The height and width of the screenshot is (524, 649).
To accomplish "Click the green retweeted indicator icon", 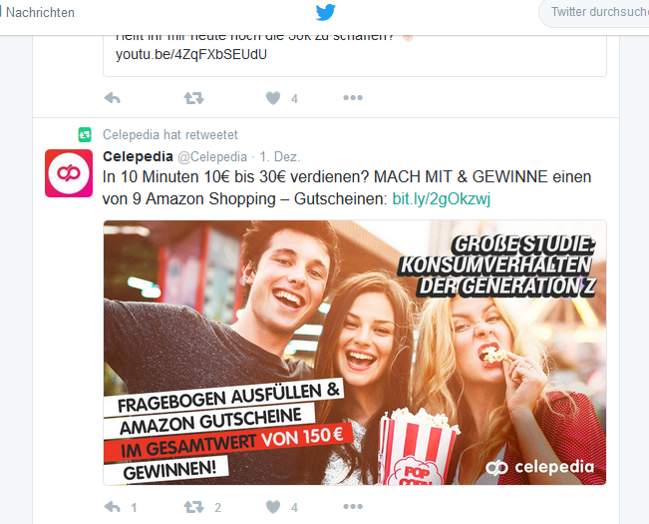I will coord(85,135).
